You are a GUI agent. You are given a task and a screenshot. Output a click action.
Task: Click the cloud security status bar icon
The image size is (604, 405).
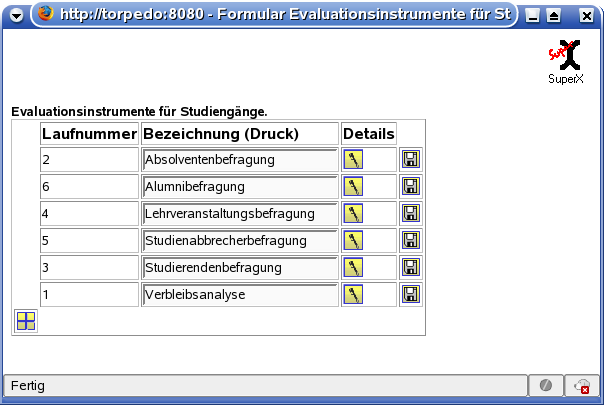point(582,386)
